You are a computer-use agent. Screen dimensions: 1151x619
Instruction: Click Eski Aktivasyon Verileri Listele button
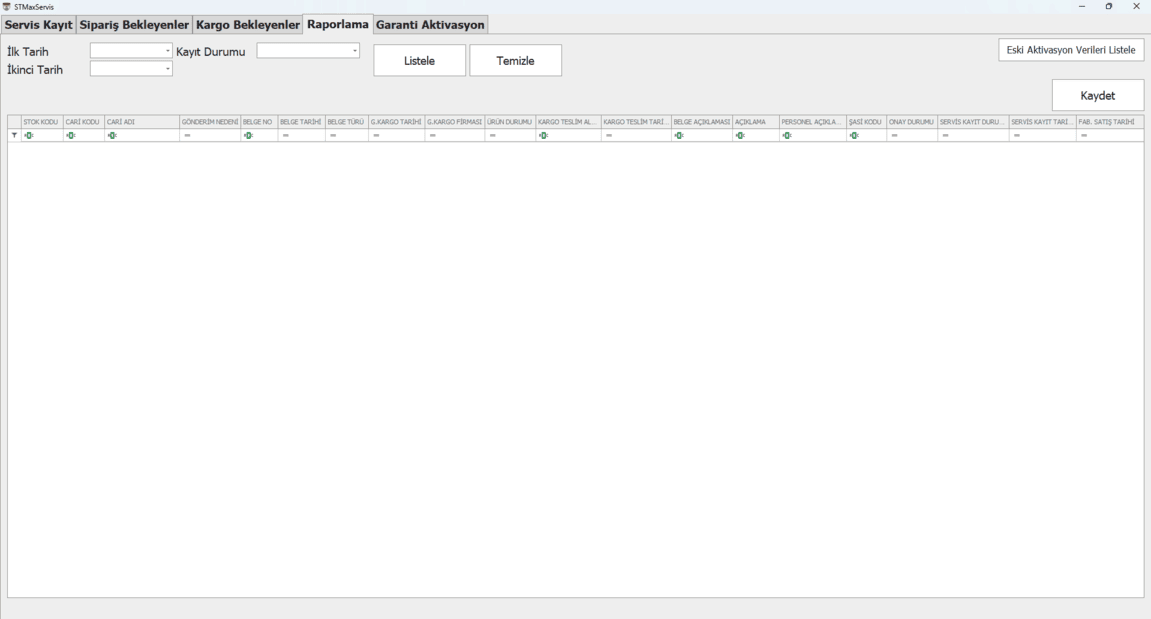point(1071,50)
